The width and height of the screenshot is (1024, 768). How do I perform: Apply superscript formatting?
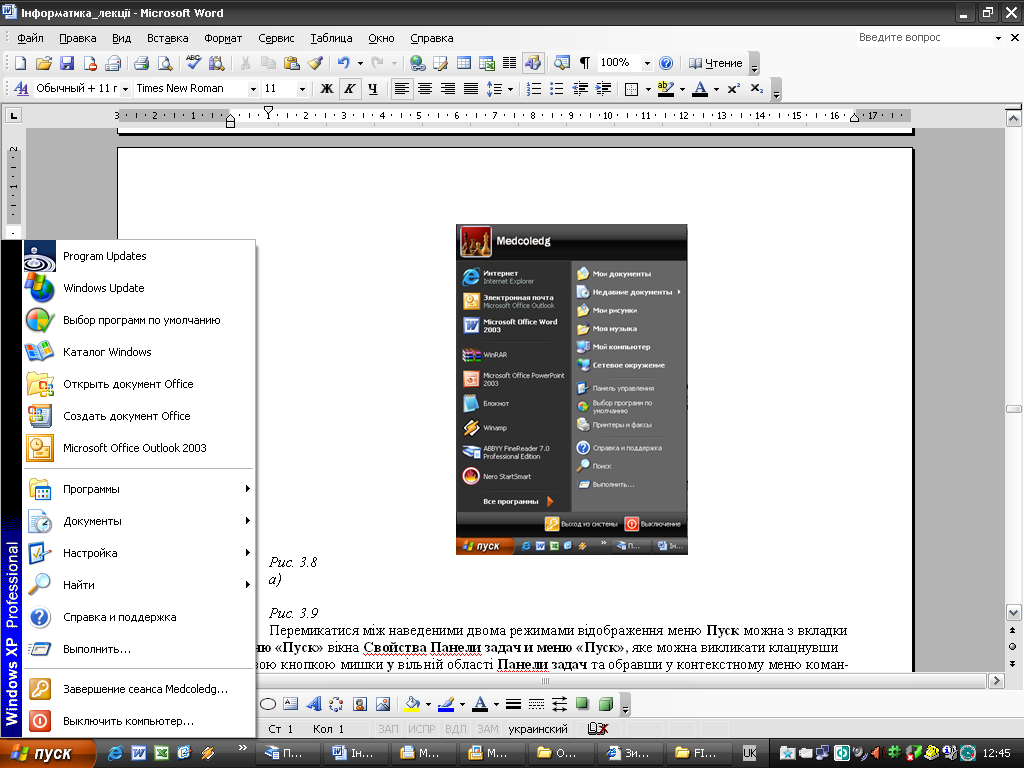click(x=733, y=89)
